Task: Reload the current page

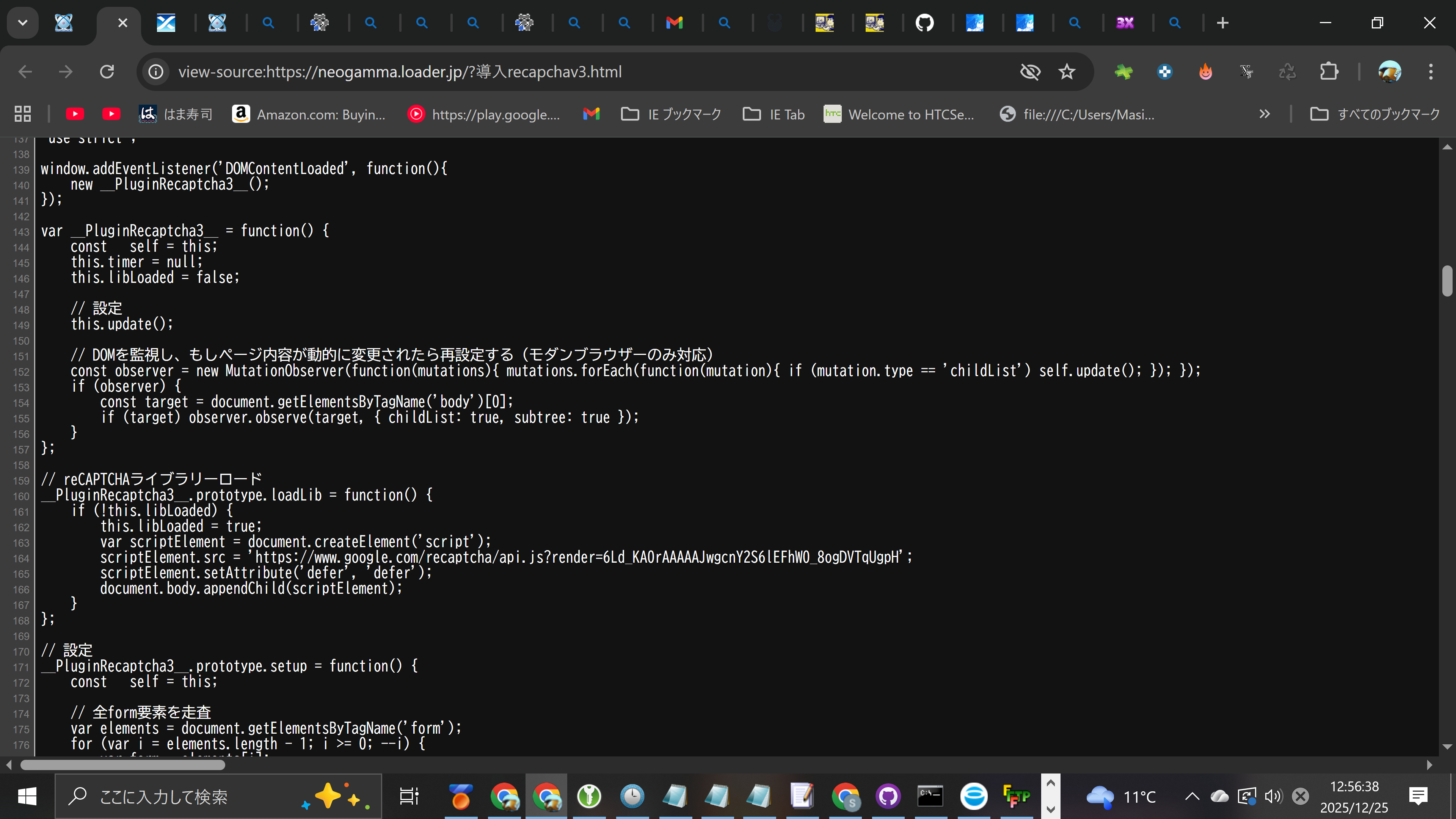Action: pos(107,72)
